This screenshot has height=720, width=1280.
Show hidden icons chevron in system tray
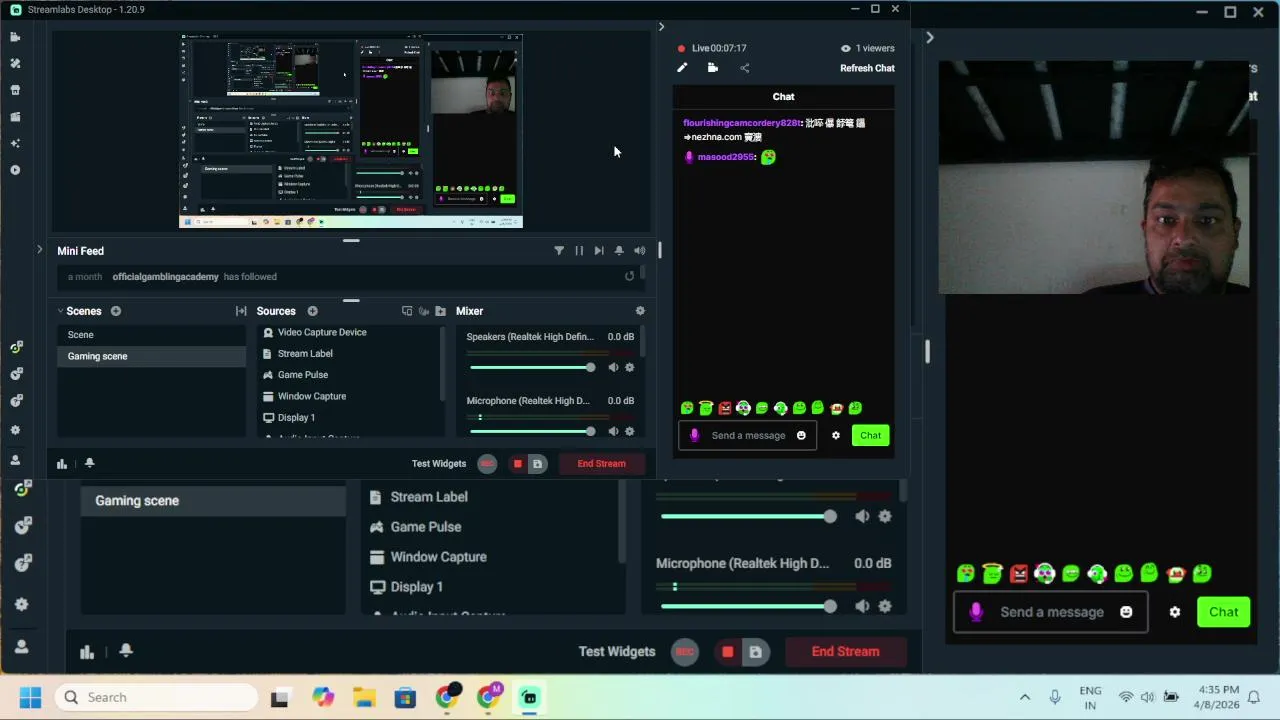(1025, 697)
